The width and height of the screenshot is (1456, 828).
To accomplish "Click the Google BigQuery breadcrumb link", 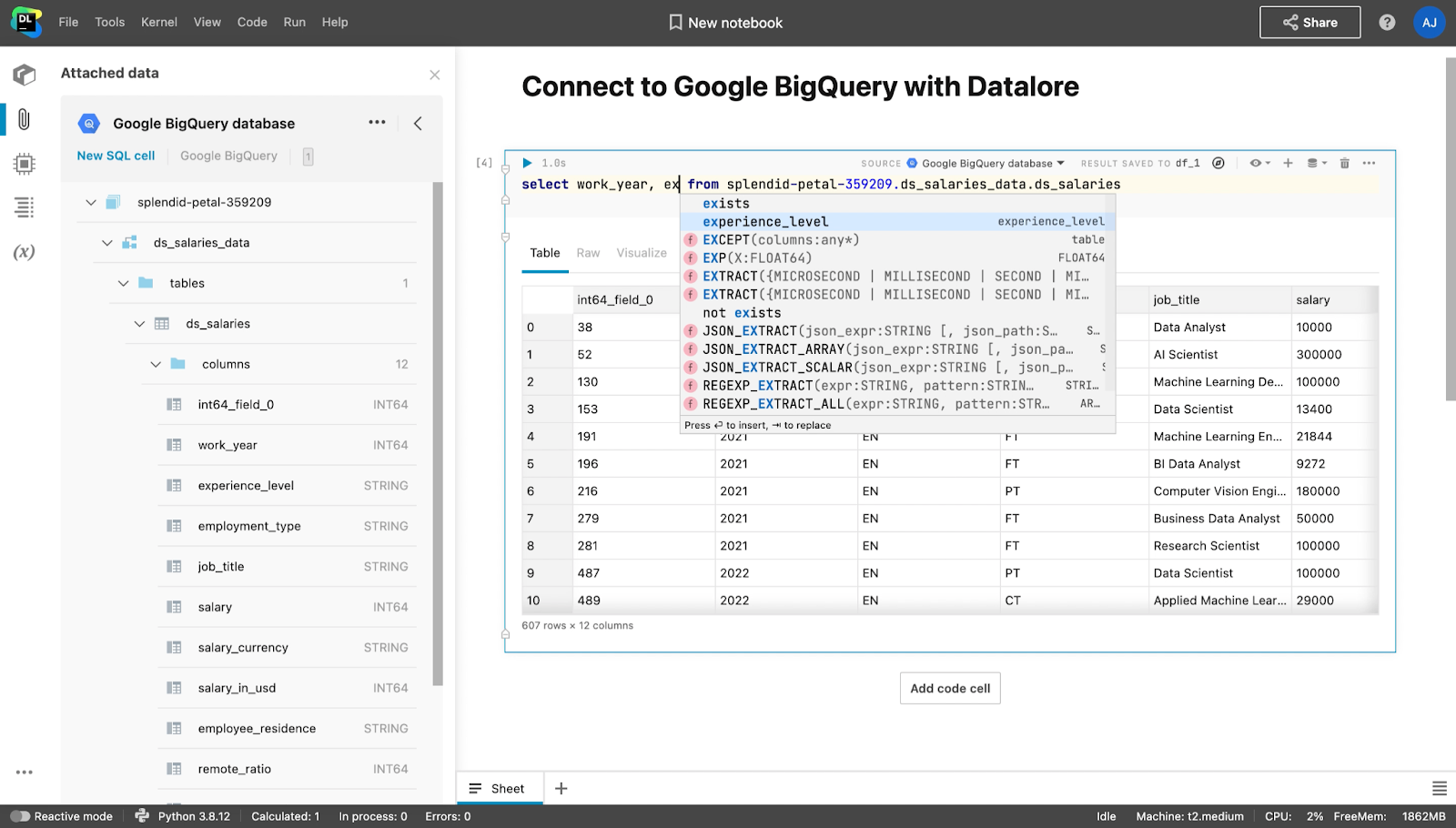I will coord(228,156).
